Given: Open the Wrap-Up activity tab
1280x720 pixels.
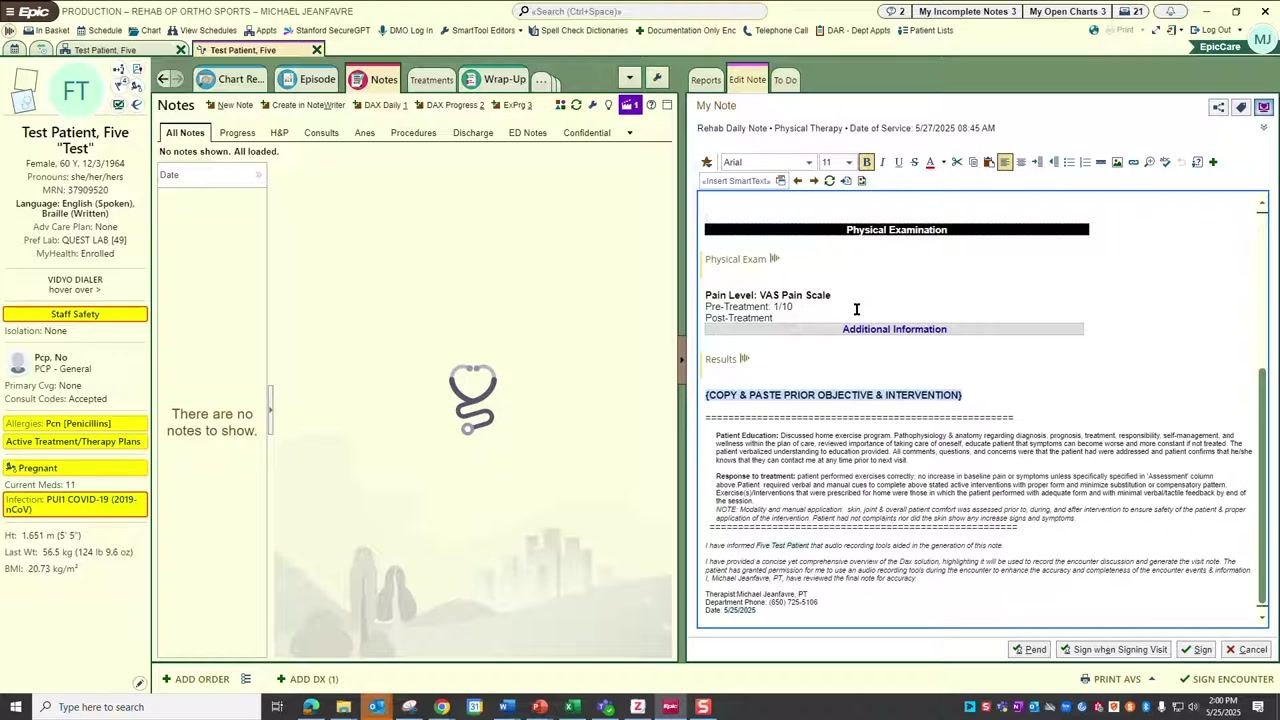Looking at the screenshot, I should [495, 79].
